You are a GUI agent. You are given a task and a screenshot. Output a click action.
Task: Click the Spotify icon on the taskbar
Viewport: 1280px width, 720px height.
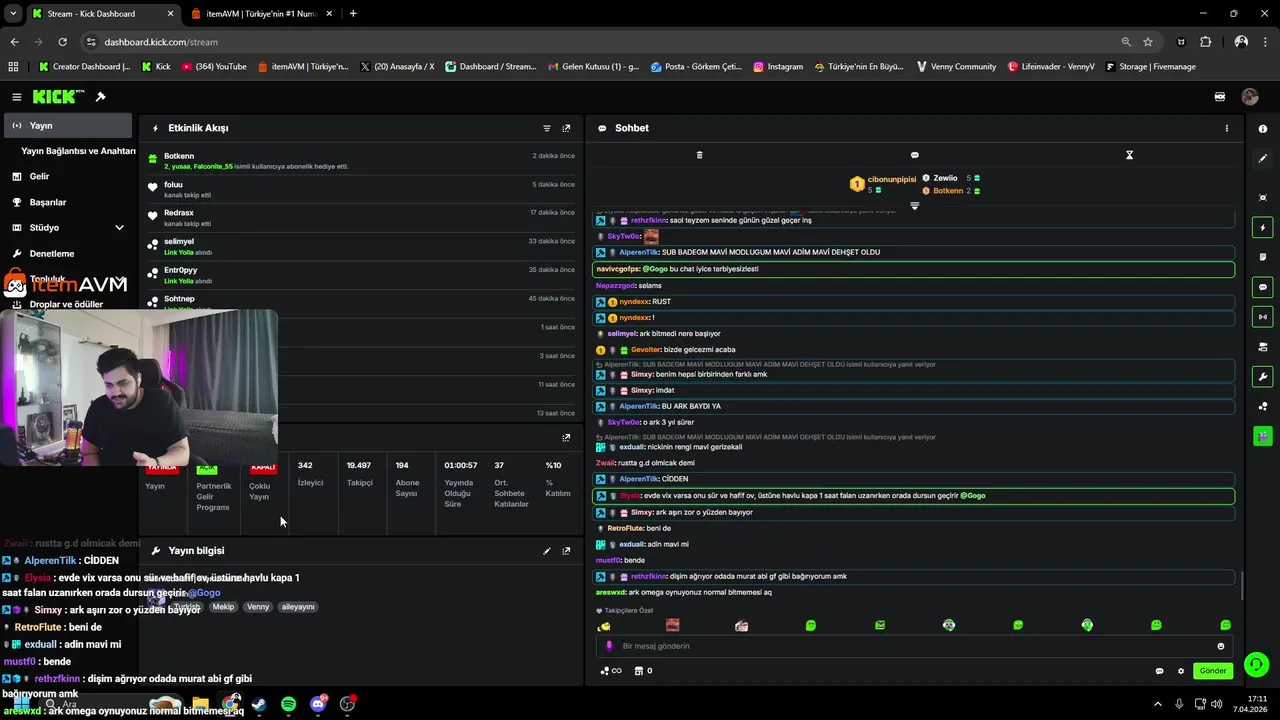tap(289, 704)
